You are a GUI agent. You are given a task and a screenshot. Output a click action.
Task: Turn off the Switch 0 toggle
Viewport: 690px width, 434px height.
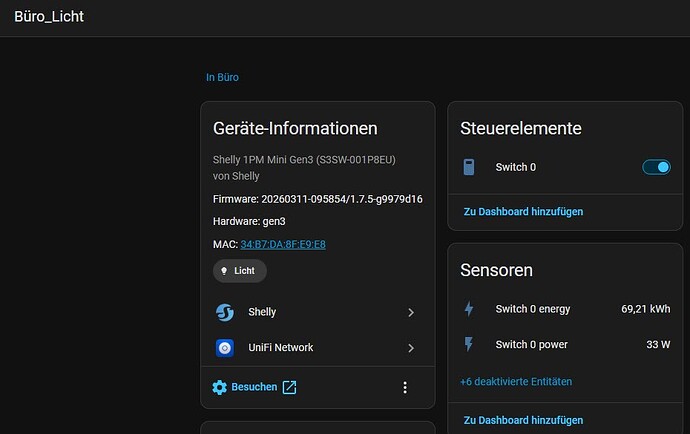click(x=656, y=167)
